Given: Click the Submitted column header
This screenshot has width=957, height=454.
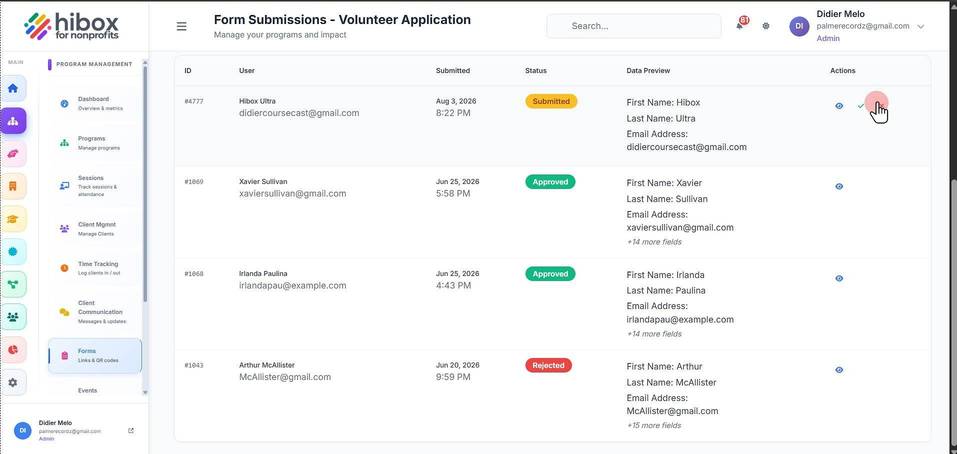Looking at the screenshot, I should click(x=453, y=71).
